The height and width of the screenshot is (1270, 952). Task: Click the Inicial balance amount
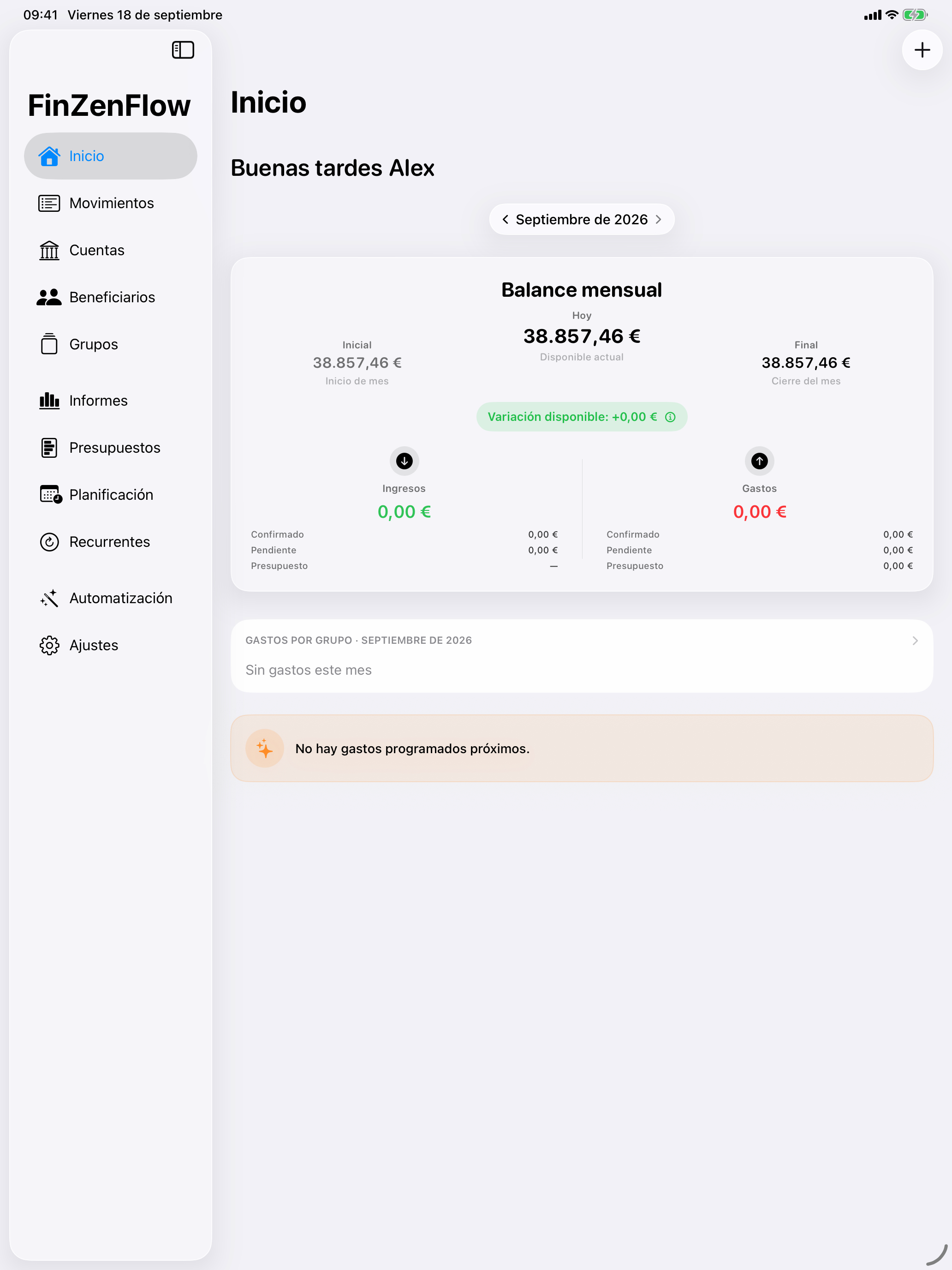357,363
